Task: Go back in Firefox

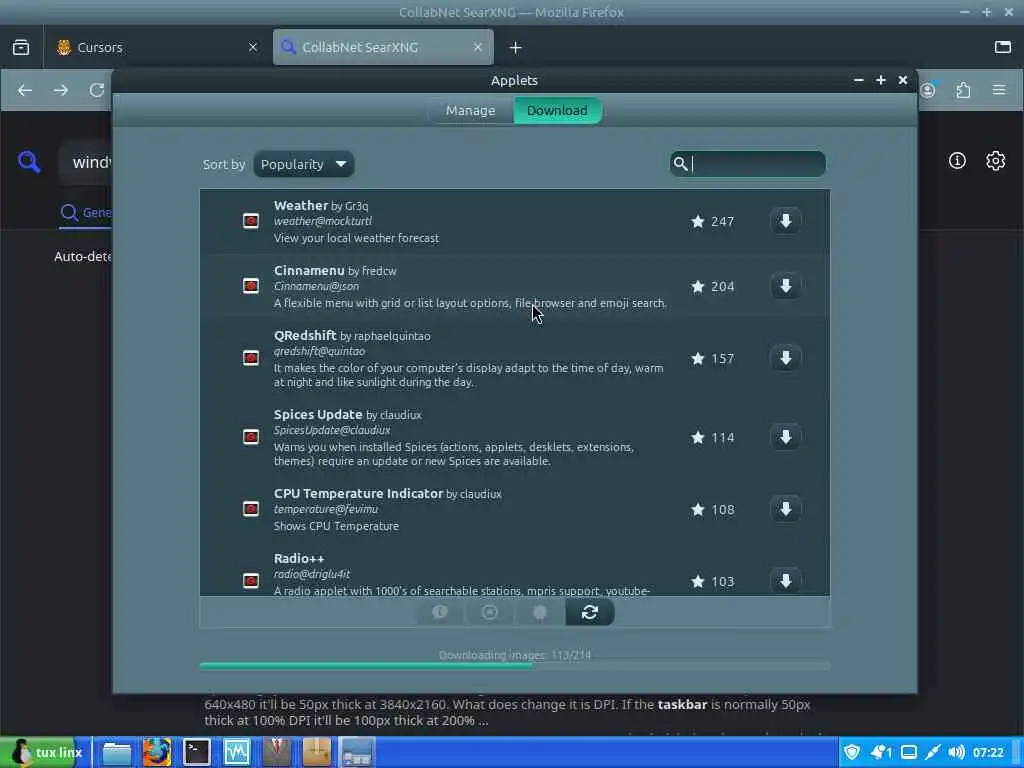Action: [25, 90]
